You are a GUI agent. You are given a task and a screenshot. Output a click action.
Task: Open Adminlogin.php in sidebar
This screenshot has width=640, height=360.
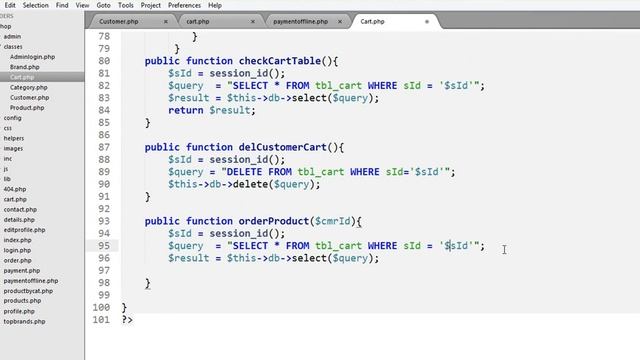[32, 57]
